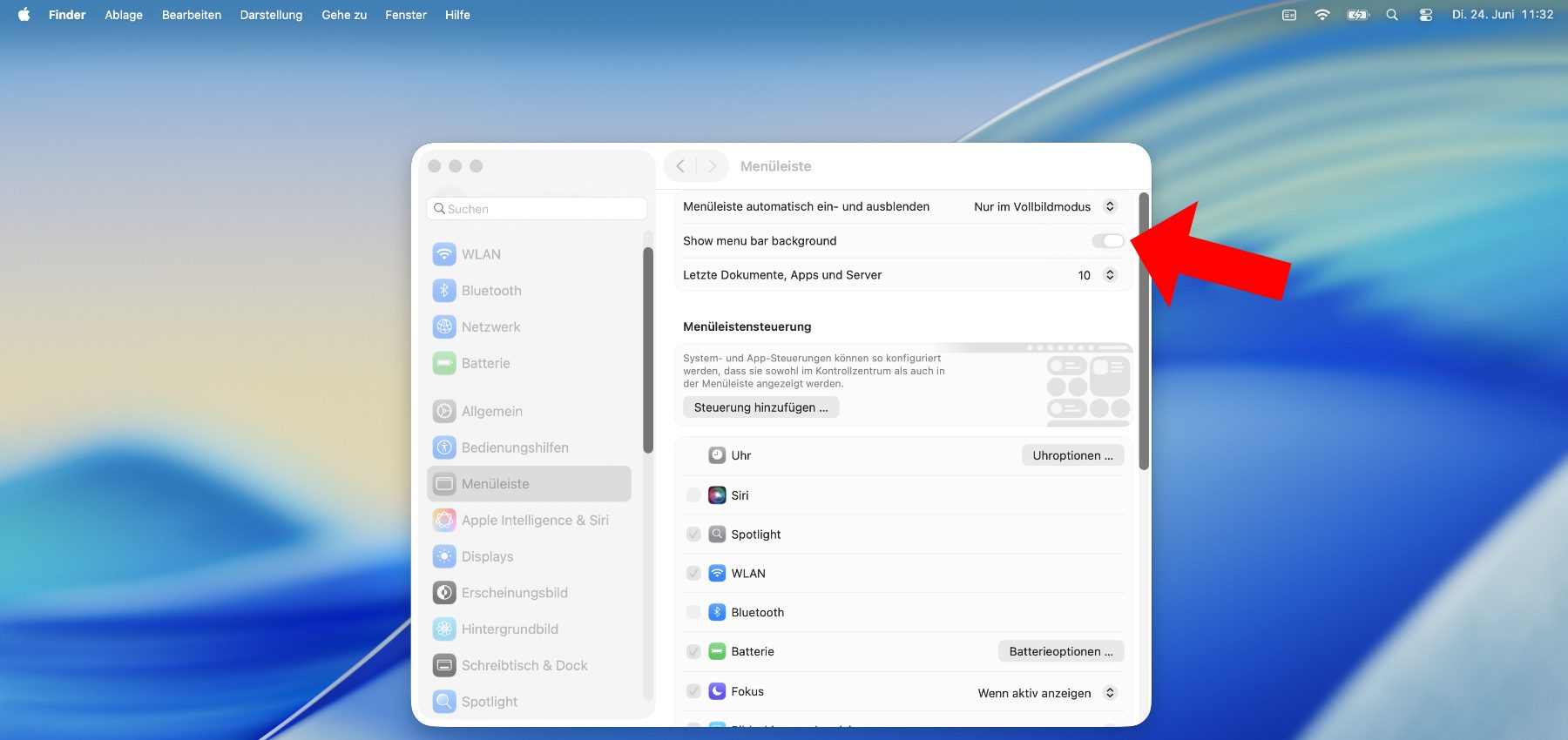Open Spotlight search magnifier in menu bar

[1392, 15]
